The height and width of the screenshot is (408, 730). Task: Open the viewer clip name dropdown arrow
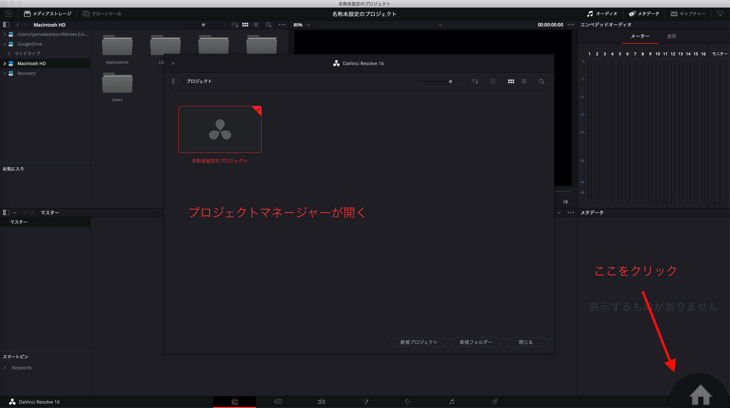coord(440,25)
